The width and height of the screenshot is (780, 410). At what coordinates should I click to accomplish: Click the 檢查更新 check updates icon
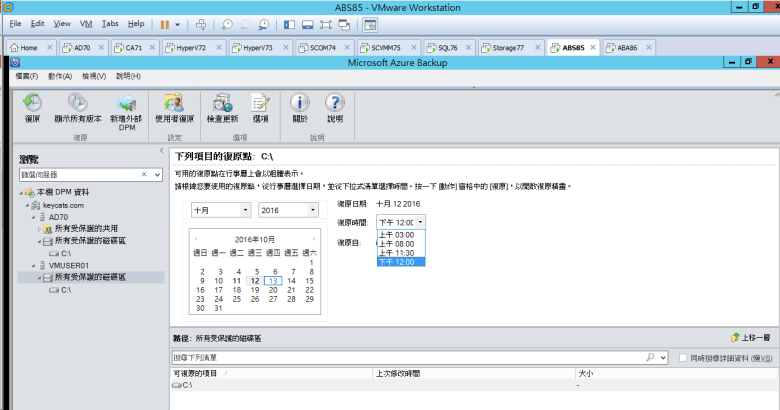(x=221, y=104)
